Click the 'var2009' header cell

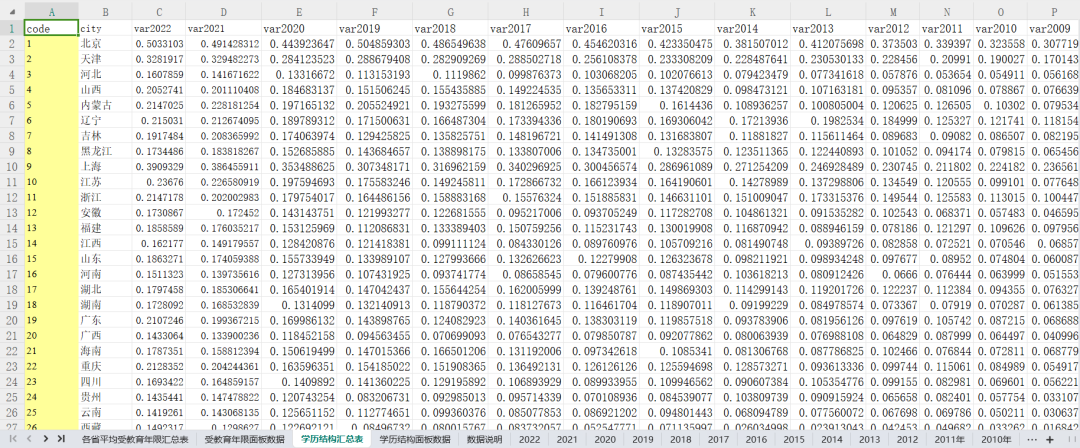pos(1054,28)
